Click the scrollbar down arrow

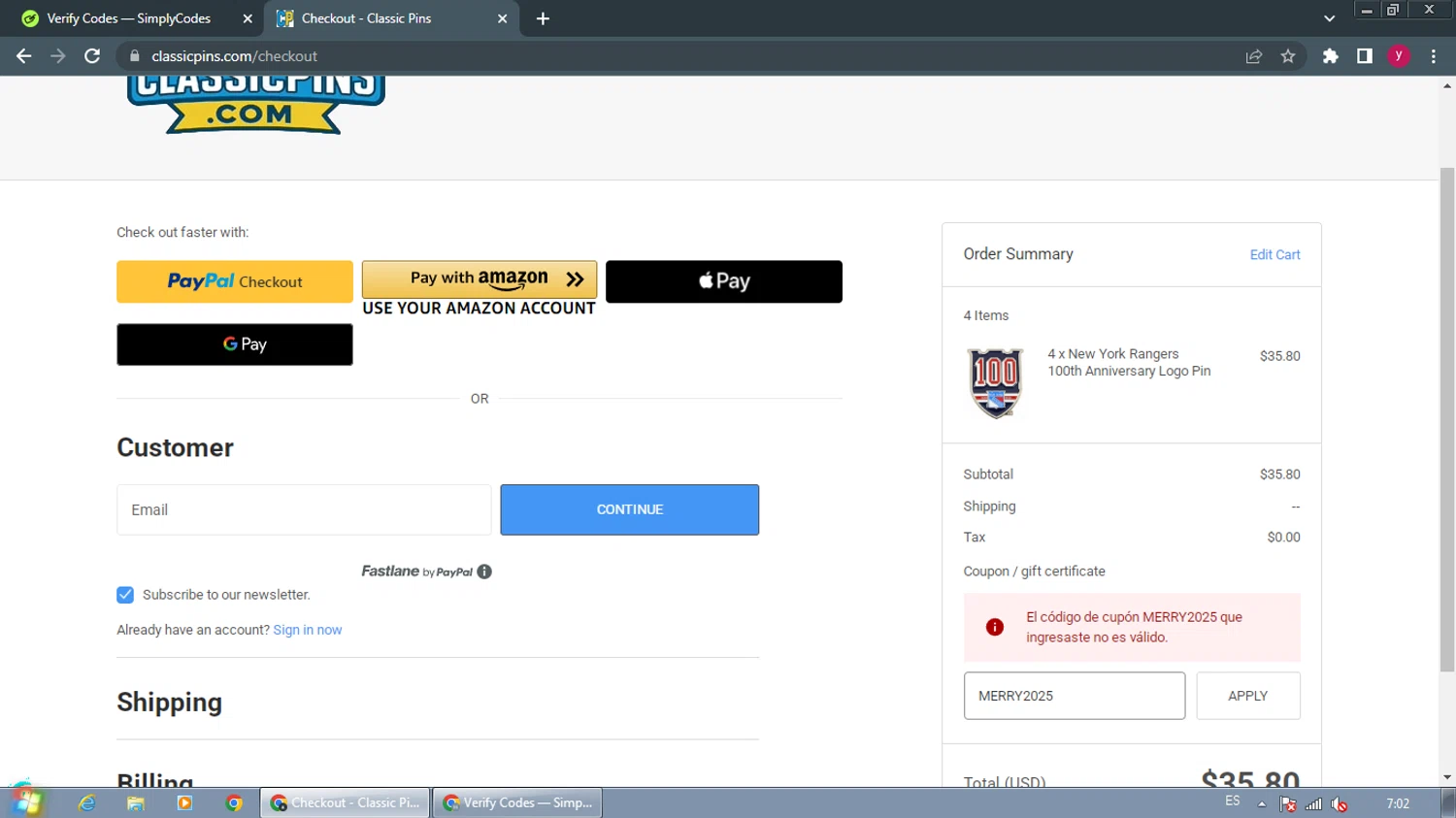[x=1447, y=777]
